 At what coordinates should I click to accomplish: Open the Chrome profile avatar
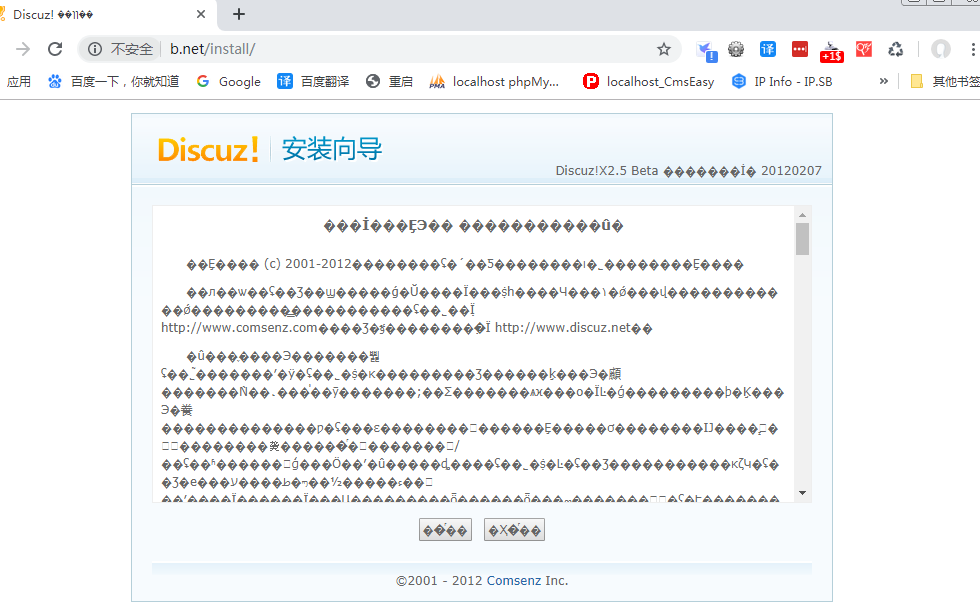[x=941, y=49]
